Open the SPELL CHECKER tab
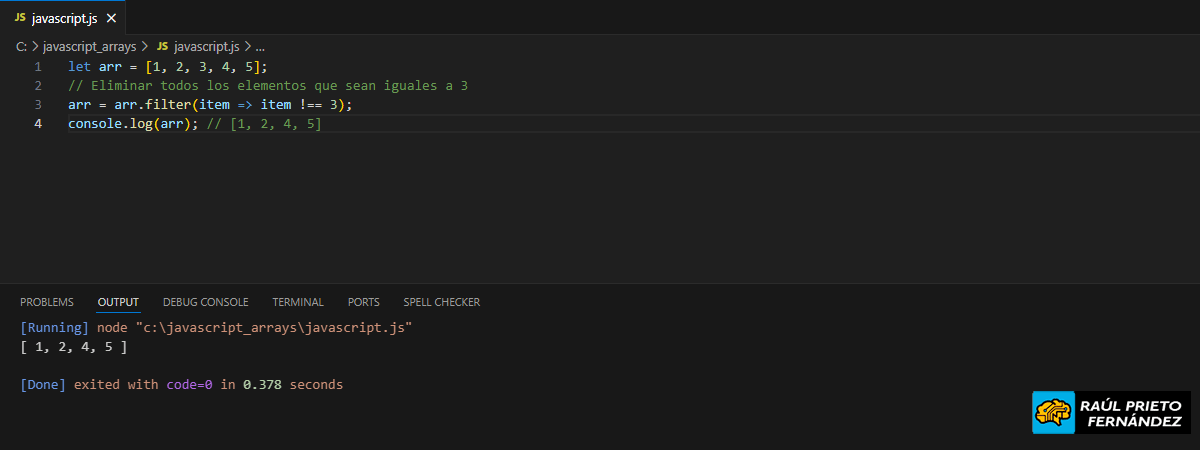This screenshot has height=450, width=1200. [441, 302]
